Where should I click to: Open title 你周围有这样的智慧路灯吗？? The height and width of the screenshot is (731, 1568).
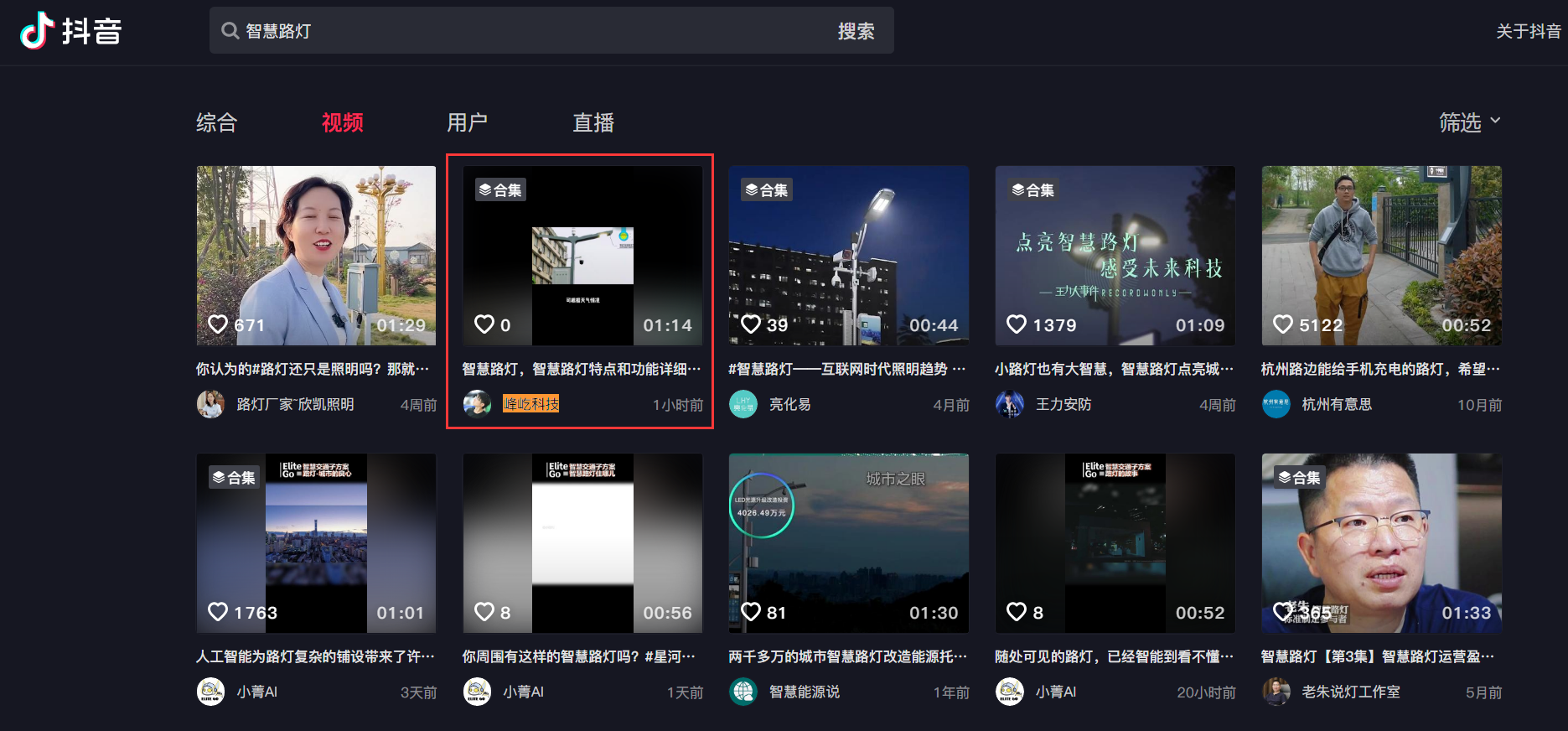coord(579,656)
